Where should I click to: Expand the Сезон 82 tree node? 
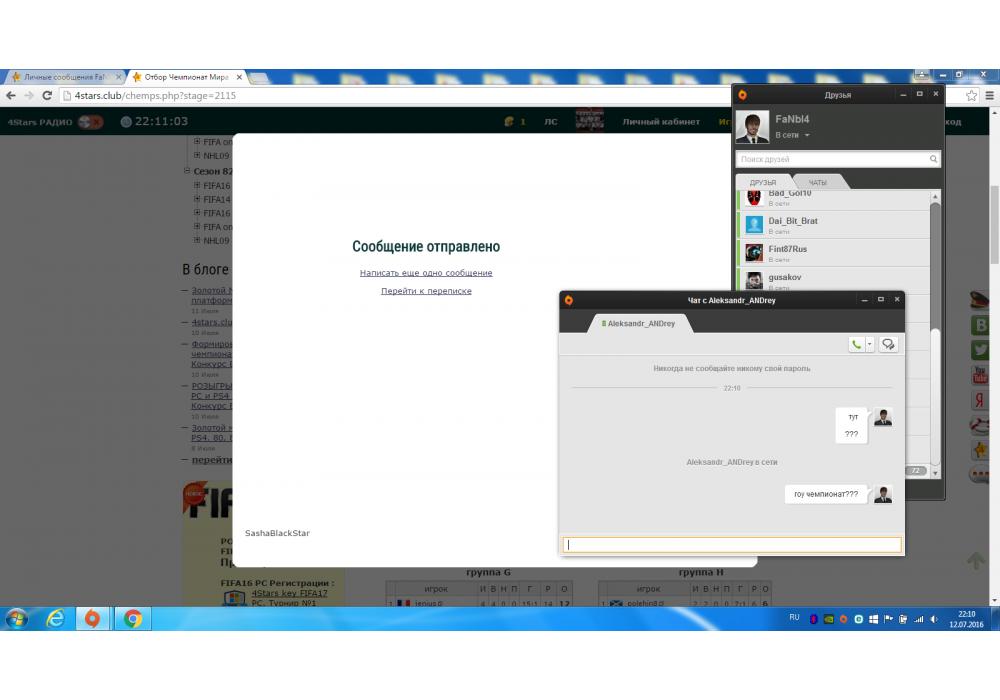pos(187,171)
